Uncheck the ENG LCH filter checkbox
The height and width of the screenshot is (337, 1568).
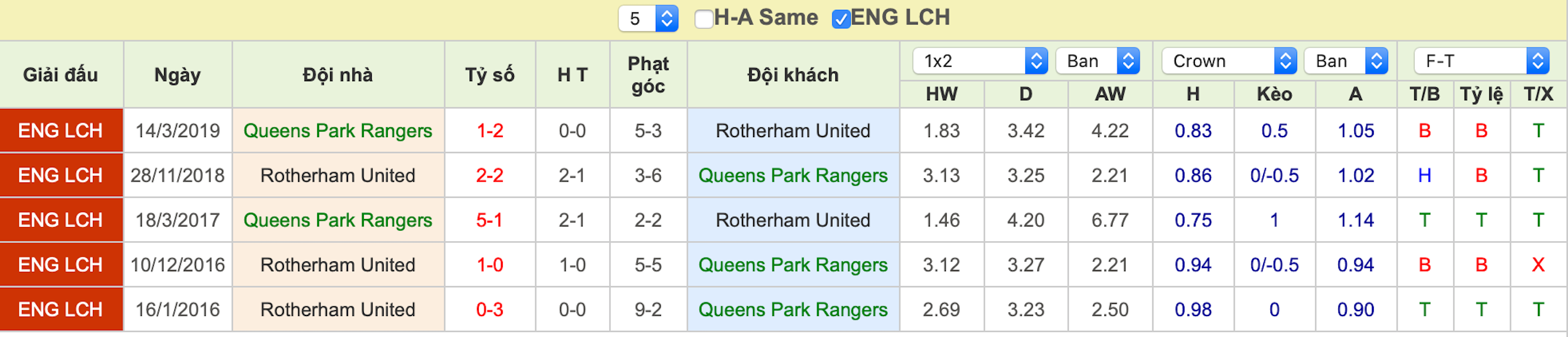click(840, 18)
